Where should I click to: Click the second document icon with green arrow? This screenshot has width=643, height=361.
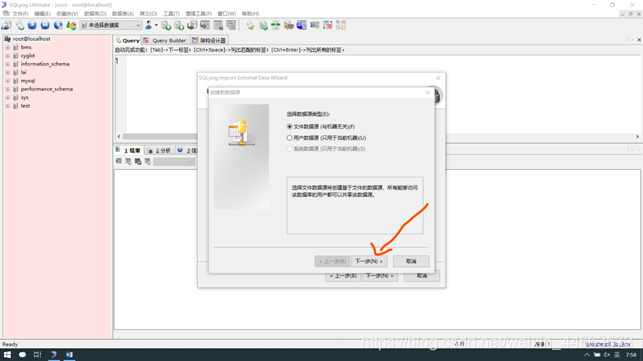pyautogui.click(x=179, y=25)
